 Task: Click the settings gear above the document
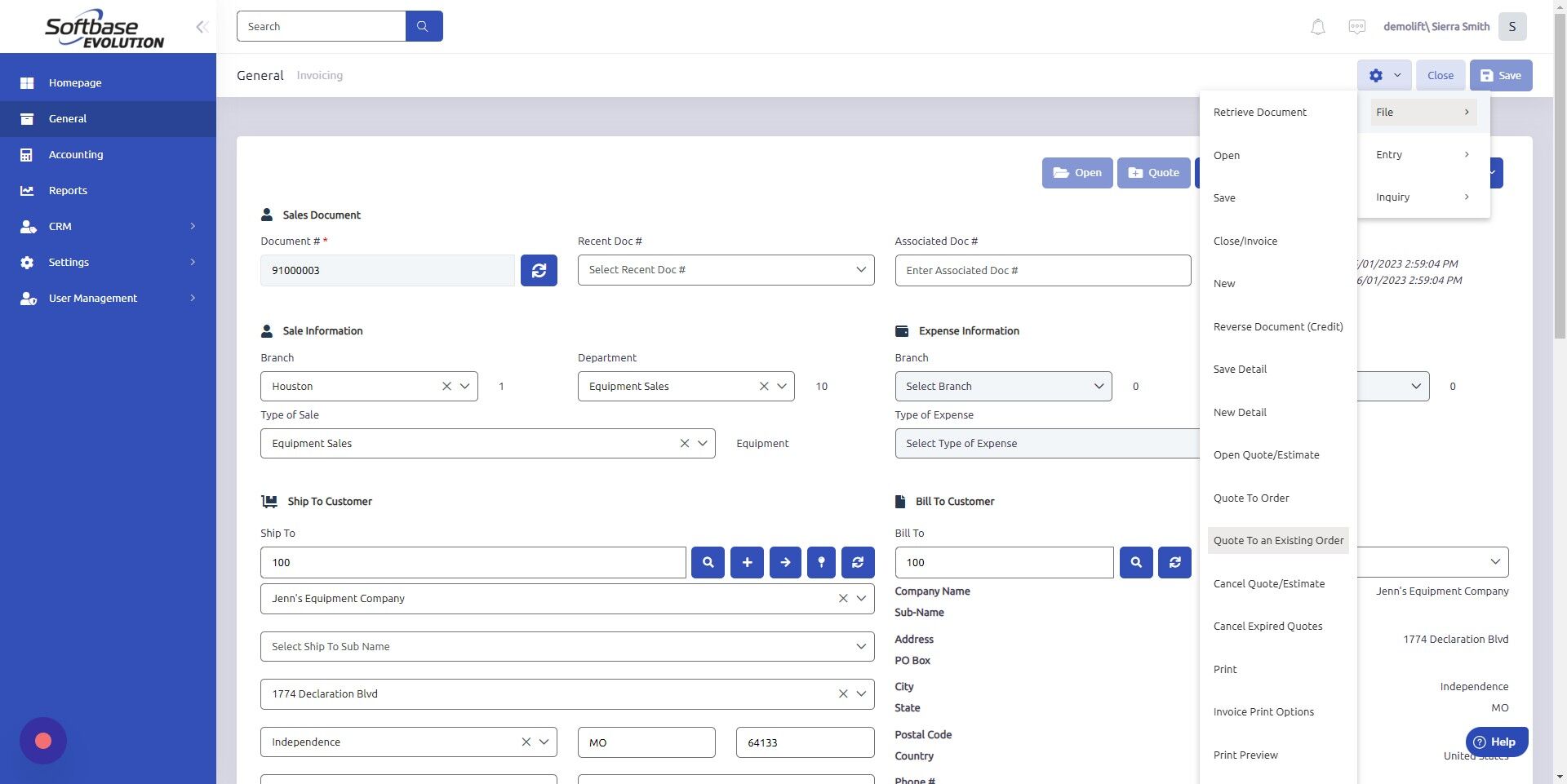1378,75
